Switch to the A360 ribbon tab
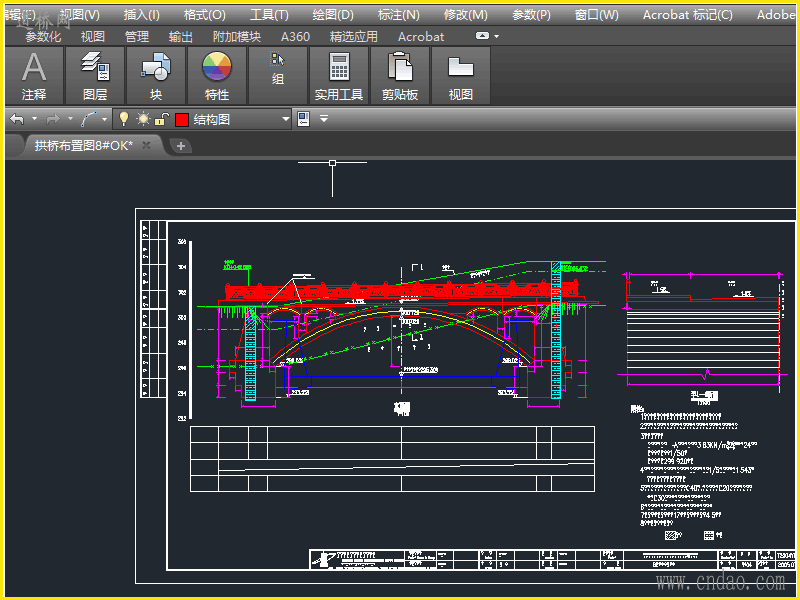800x600 pixels. [x=295, y=36]
